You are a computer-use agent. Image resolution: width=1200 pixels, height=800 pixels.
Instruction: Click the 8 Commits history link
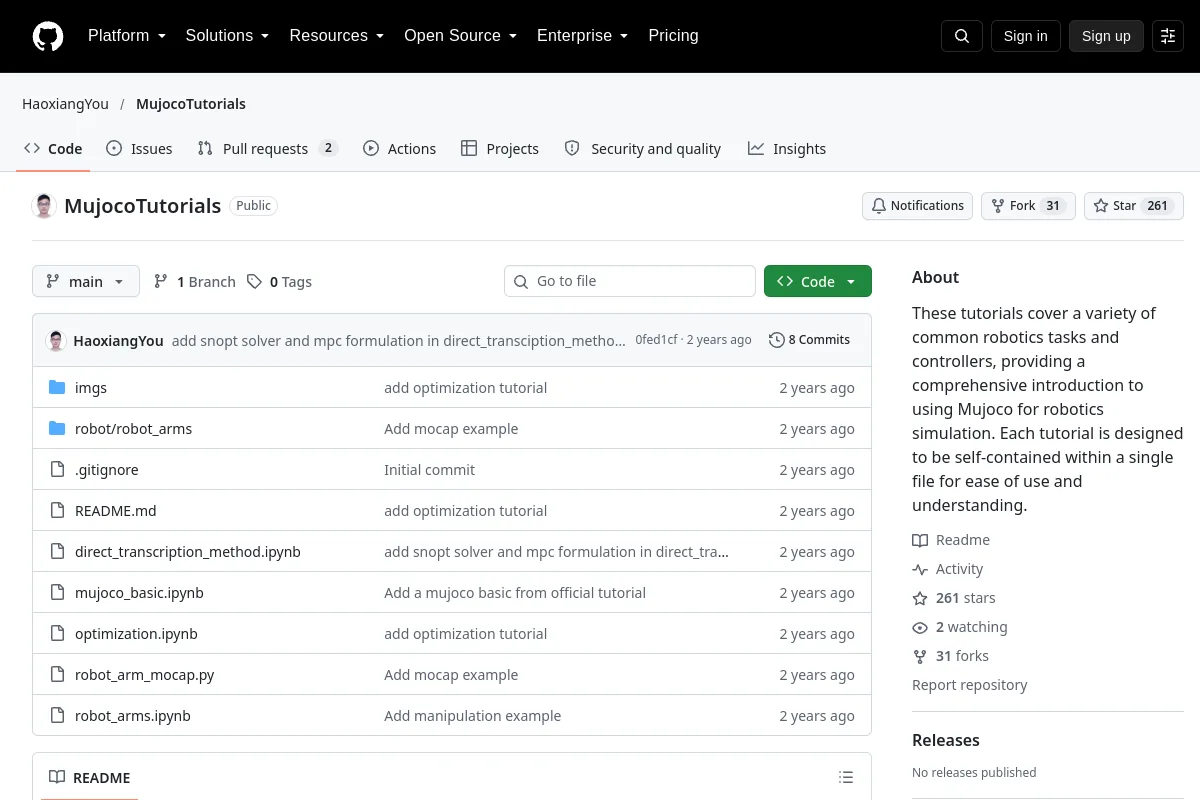tap(810, 340)
